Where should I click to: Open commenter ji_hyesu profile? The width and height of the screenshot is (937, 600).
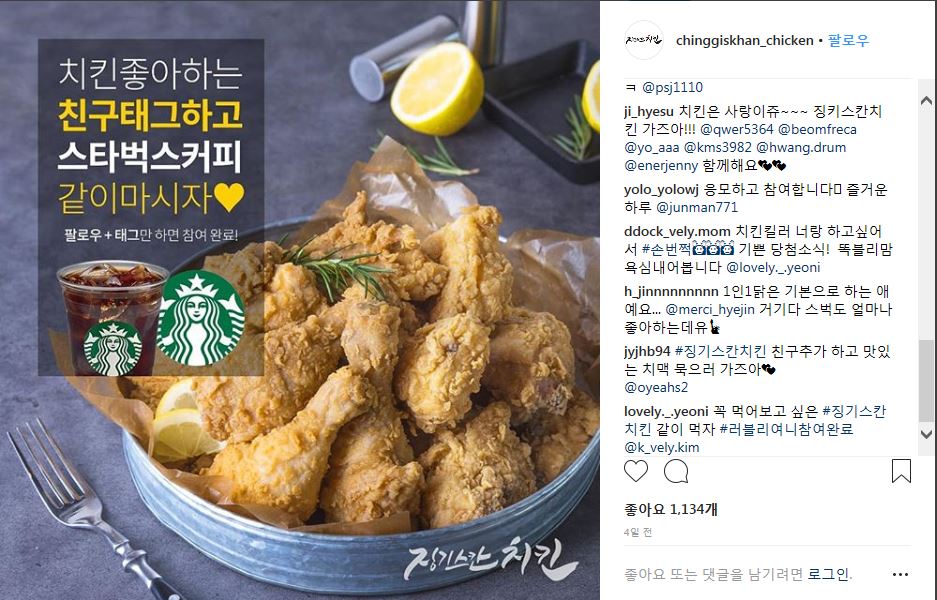(x=648, y=112)
